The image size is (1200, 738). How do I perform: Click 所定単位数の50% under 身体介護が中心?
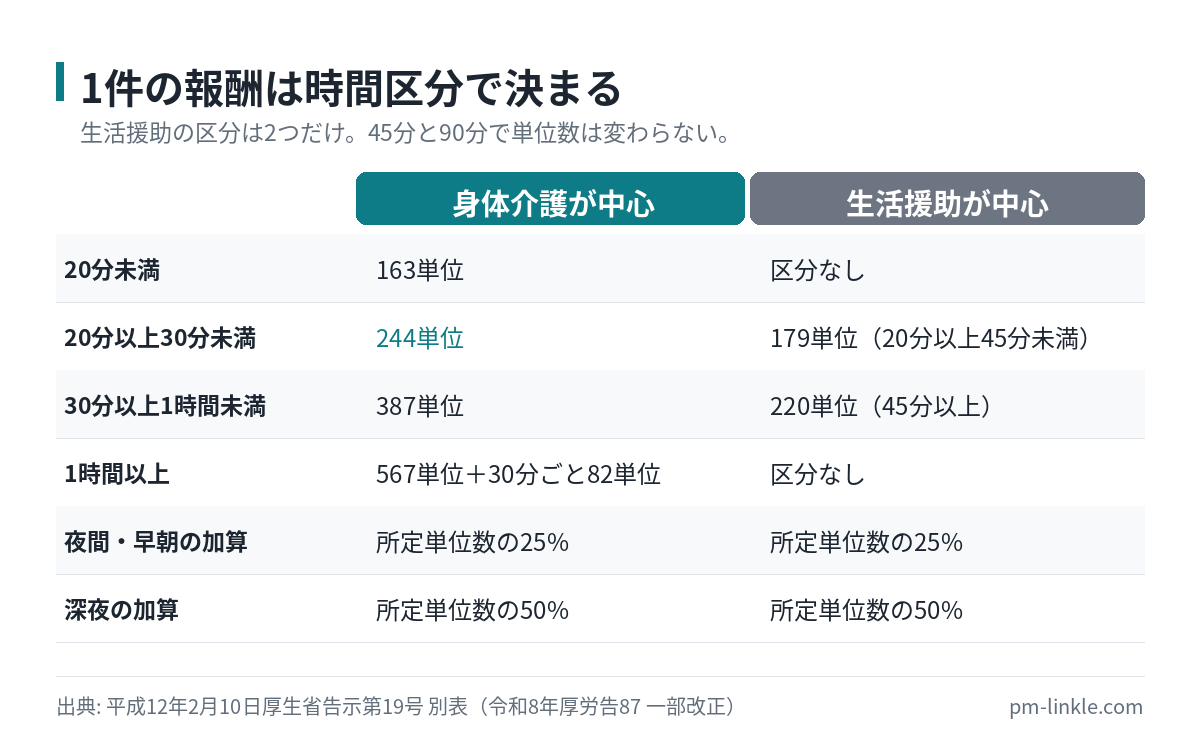pos(472,610)
